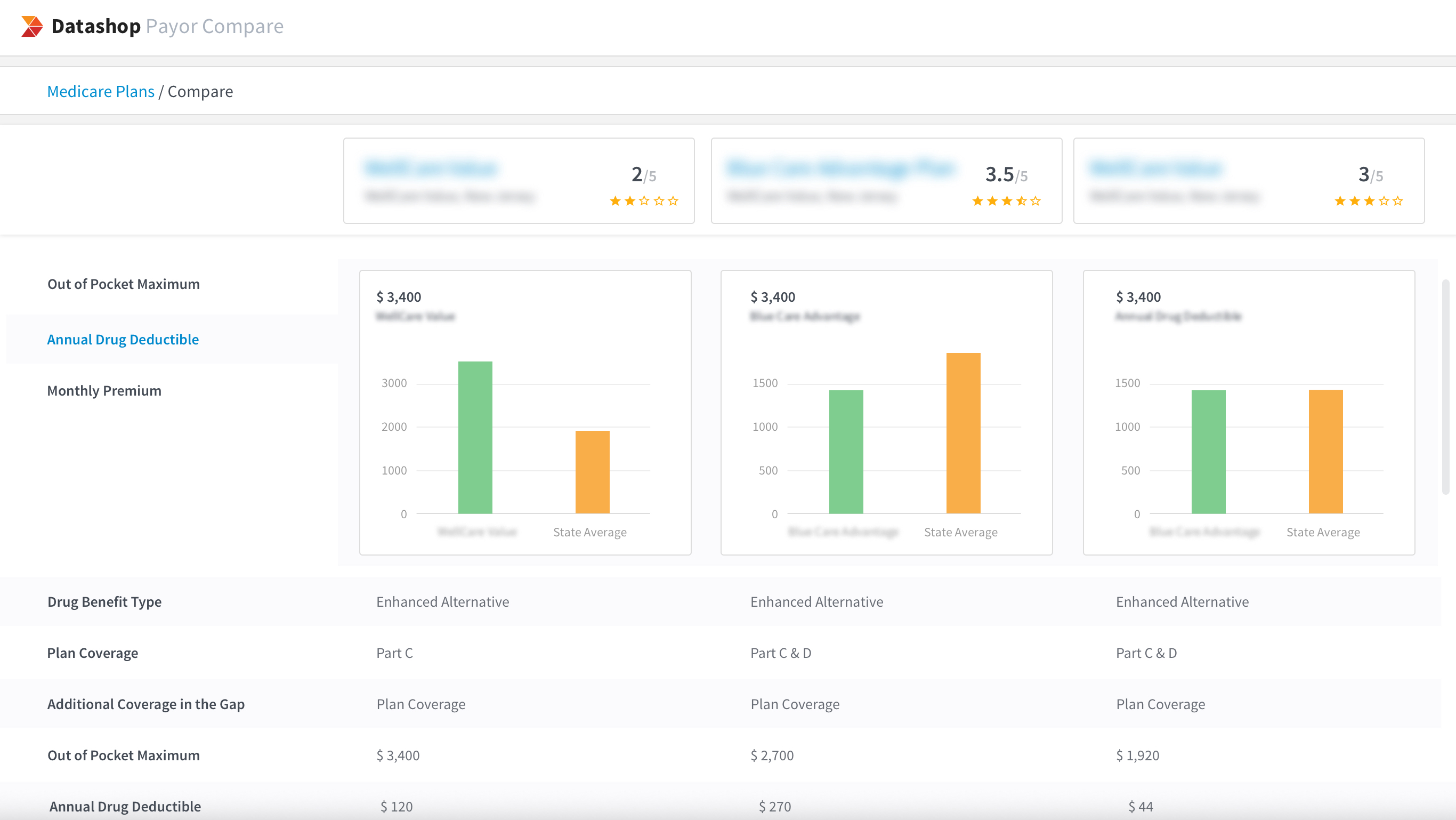
Task: Click $ 2,700 Out of Pocket Maximum value
Action: point(772,755)
